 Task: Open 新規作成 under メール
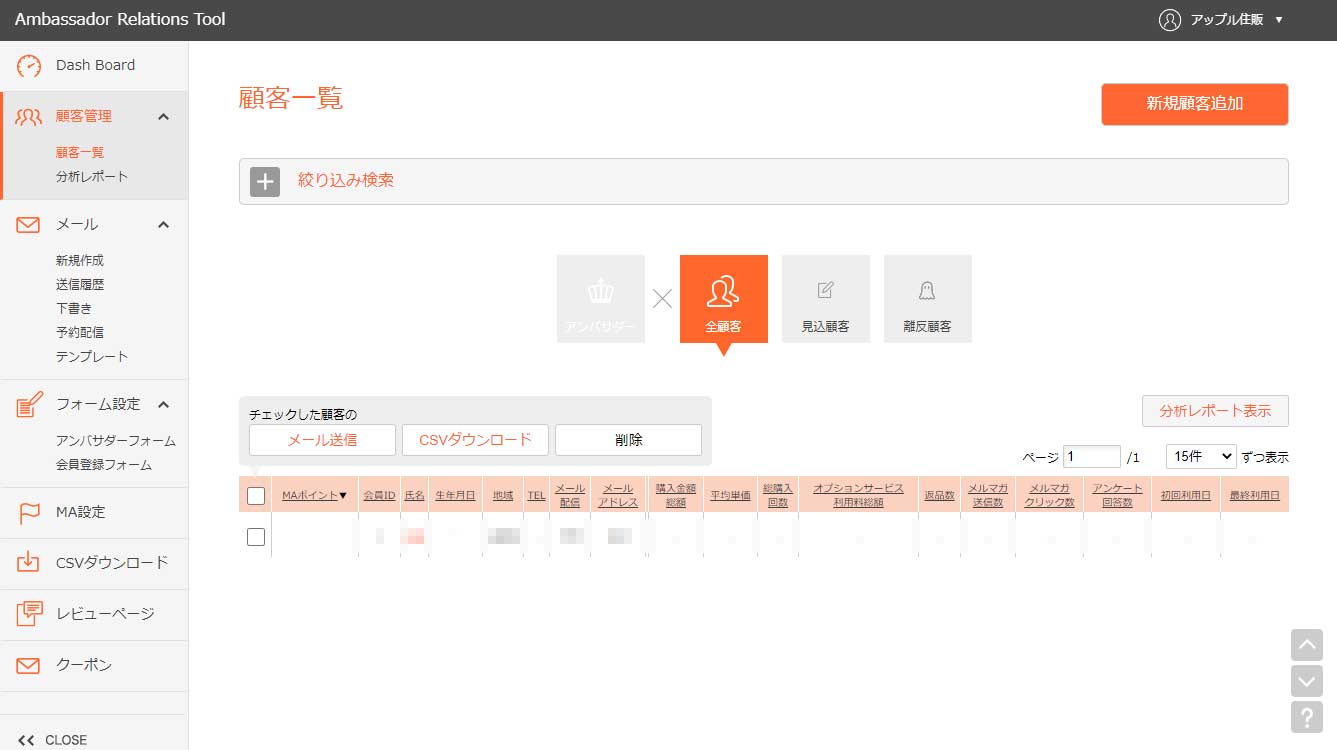(x=80, y=261)
